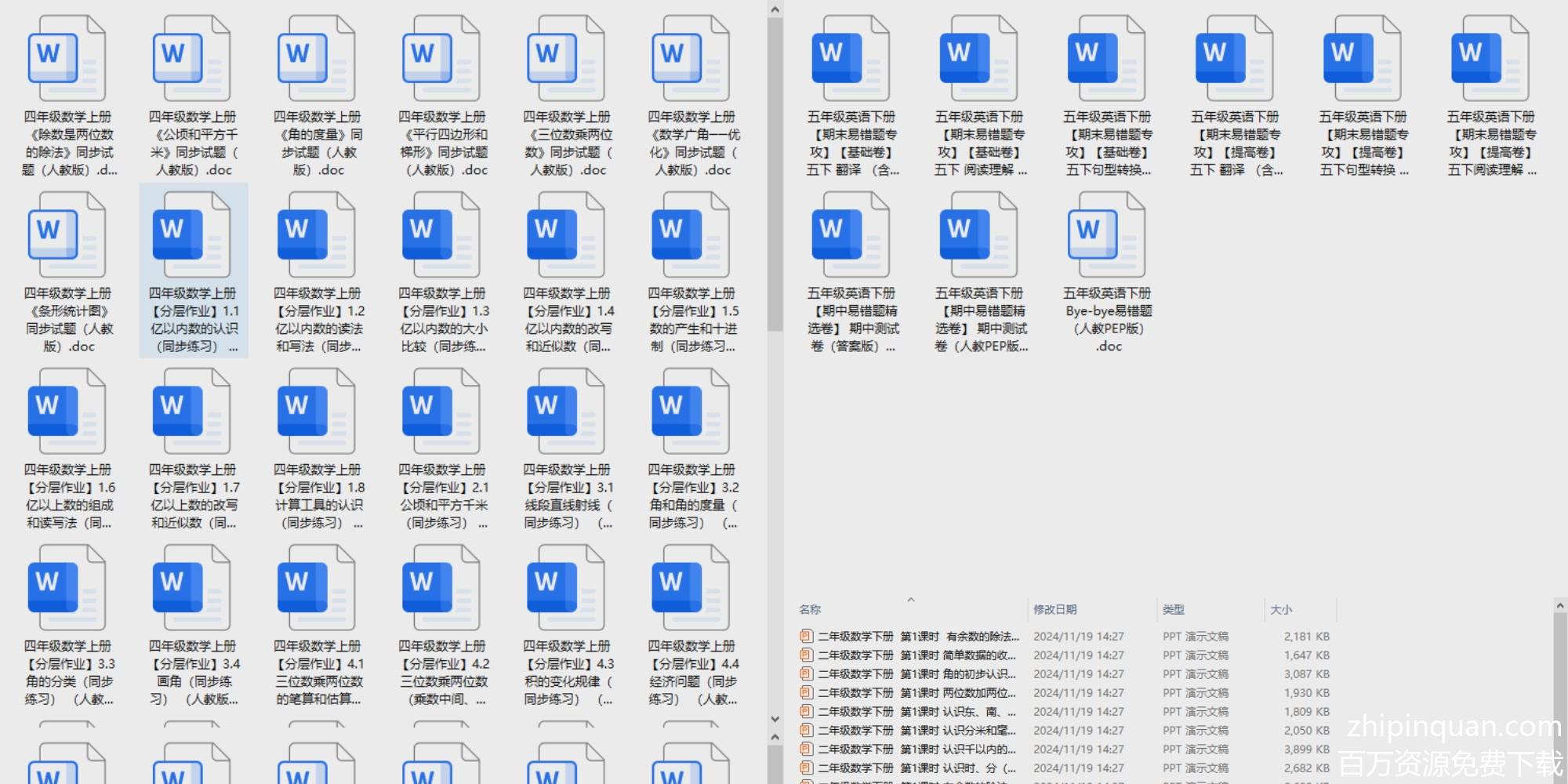1568x784 pixels.
Task: Select the 分层作业 2.1 公顷和平方千米 file
Action: click(x=442, y=412)
